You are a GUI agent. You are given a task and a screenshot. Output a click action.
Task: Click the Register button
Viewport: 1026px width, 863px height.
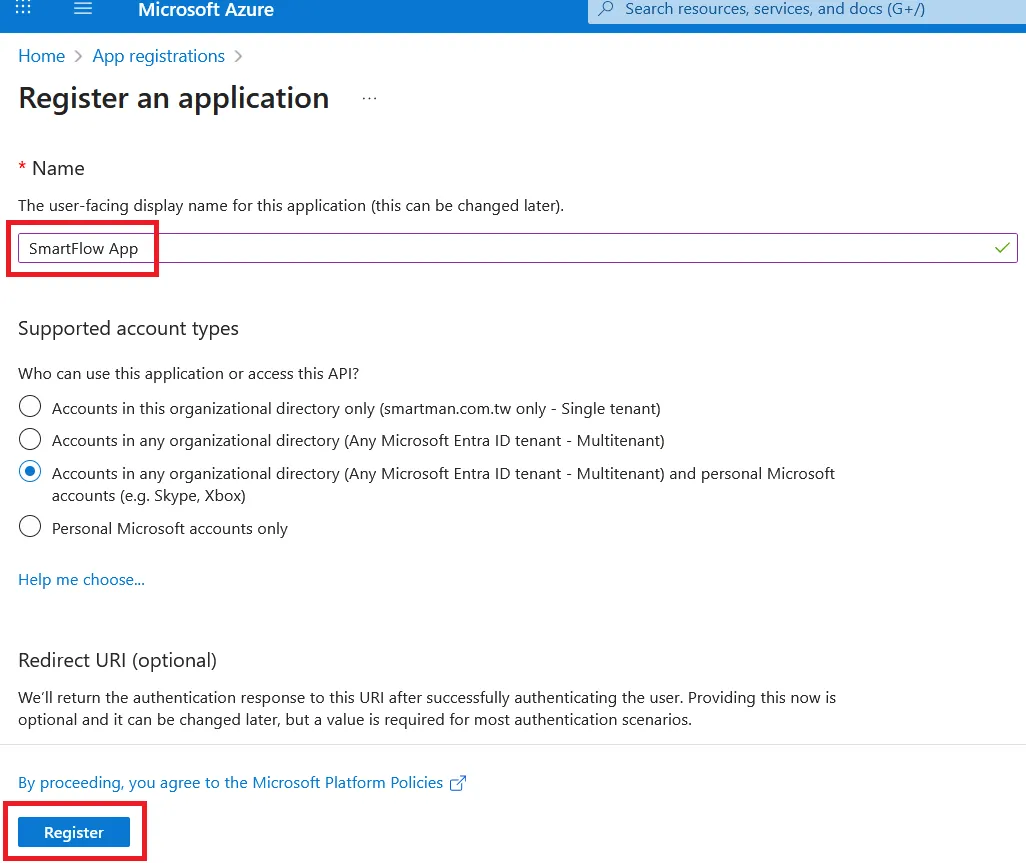74,832
